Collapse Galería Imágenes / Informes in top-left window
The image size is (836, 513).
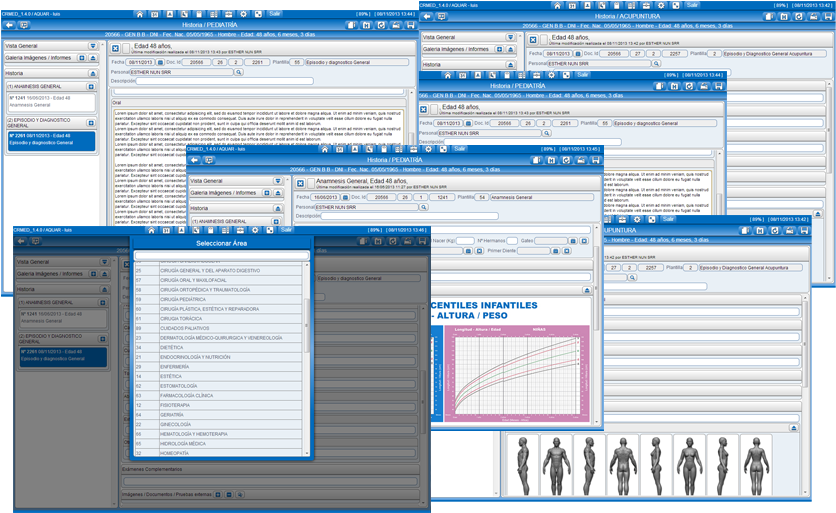(x=93, y=58)
